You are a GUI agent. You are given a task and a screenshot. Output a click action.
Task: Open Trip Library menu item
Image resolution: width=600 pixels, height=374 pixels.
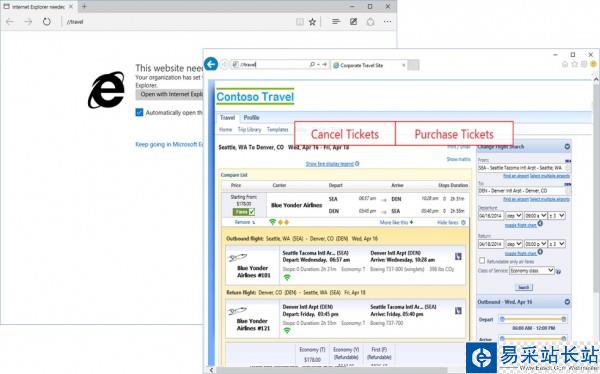(249, 129)
